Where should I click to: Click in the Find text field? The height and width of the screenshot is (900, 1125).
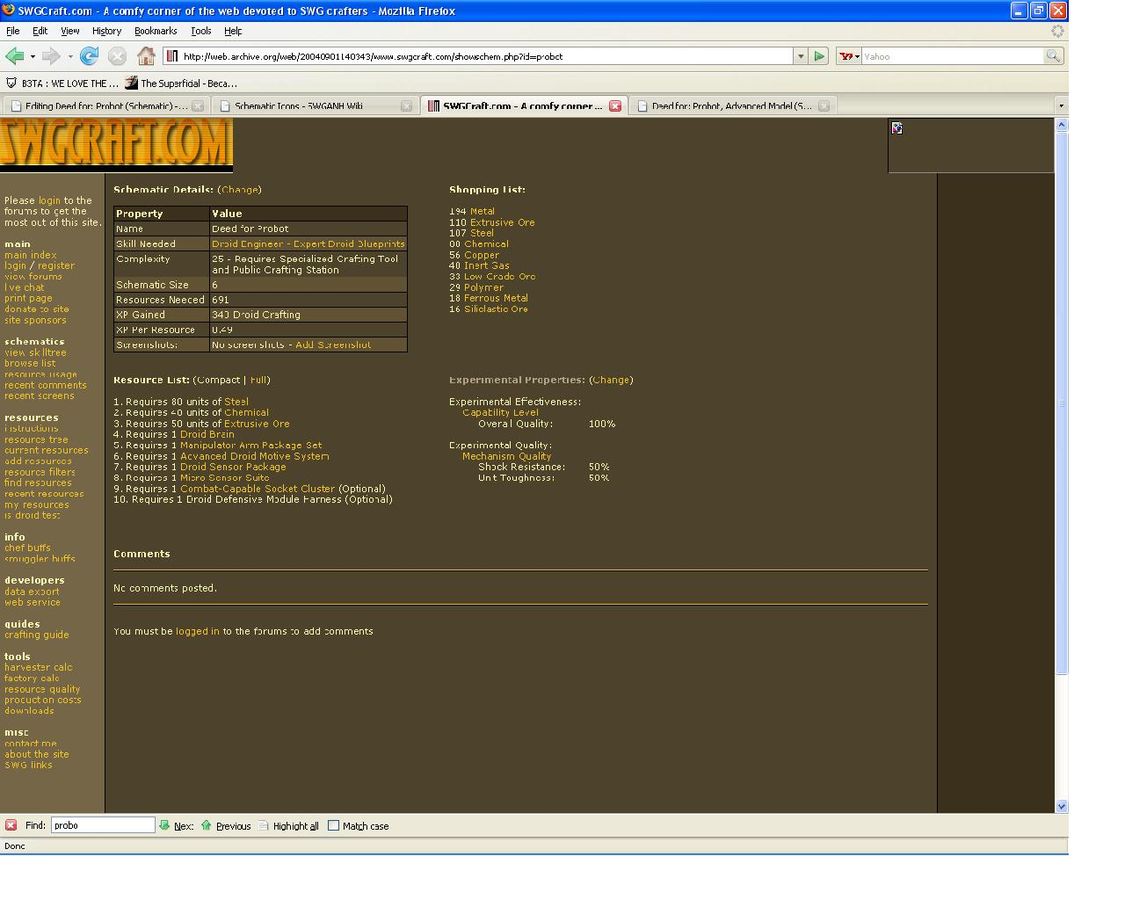coord(102,825)
